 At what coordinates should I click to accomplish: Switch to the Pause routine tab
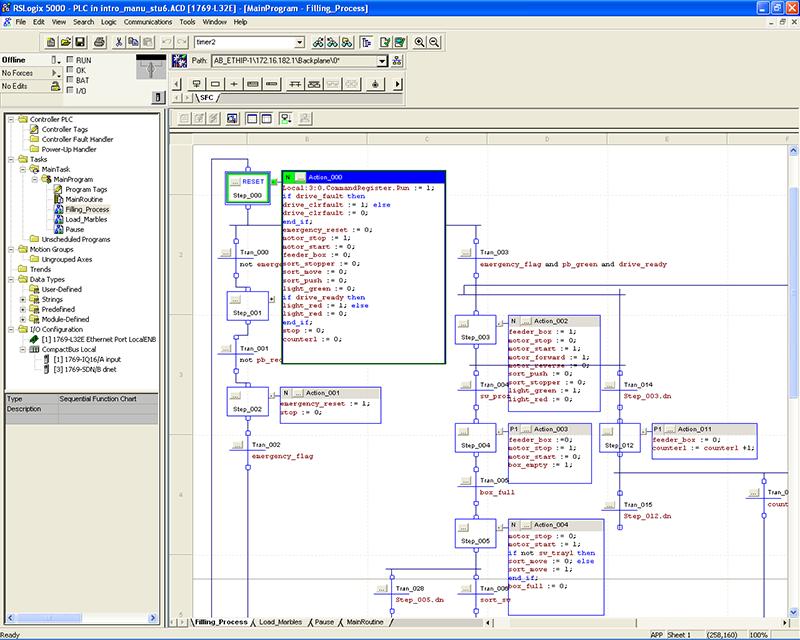(x=324, y=622)
